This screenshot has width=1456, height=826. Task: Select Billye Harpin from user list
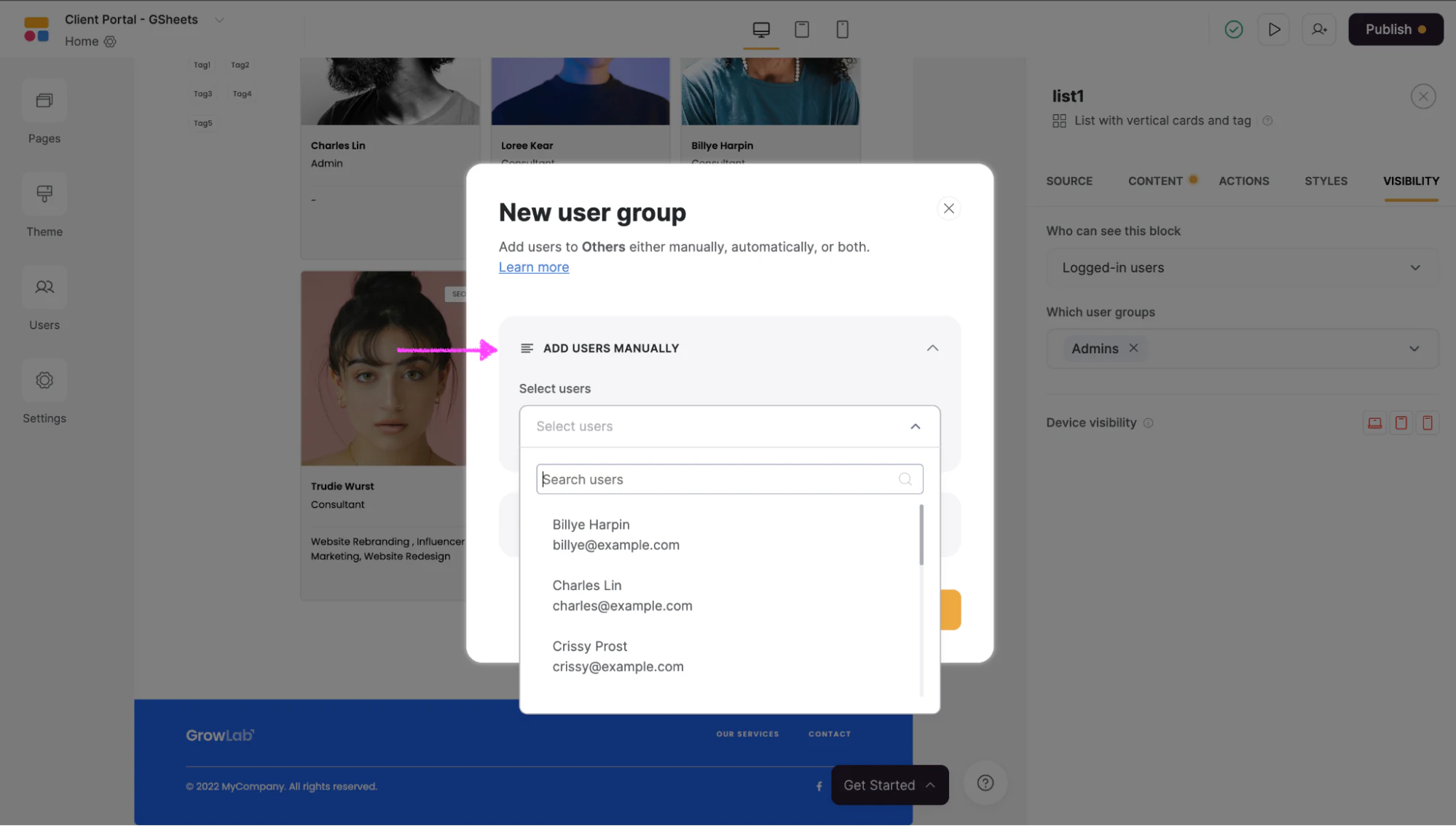(730, 535)
